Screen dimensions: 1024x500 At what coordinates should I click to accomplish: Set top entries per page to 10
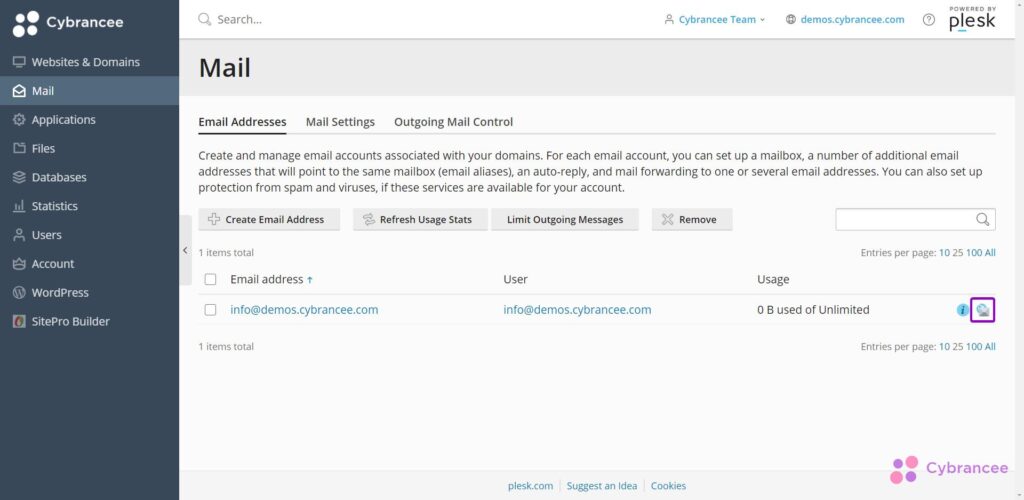[x=944, y=253]
